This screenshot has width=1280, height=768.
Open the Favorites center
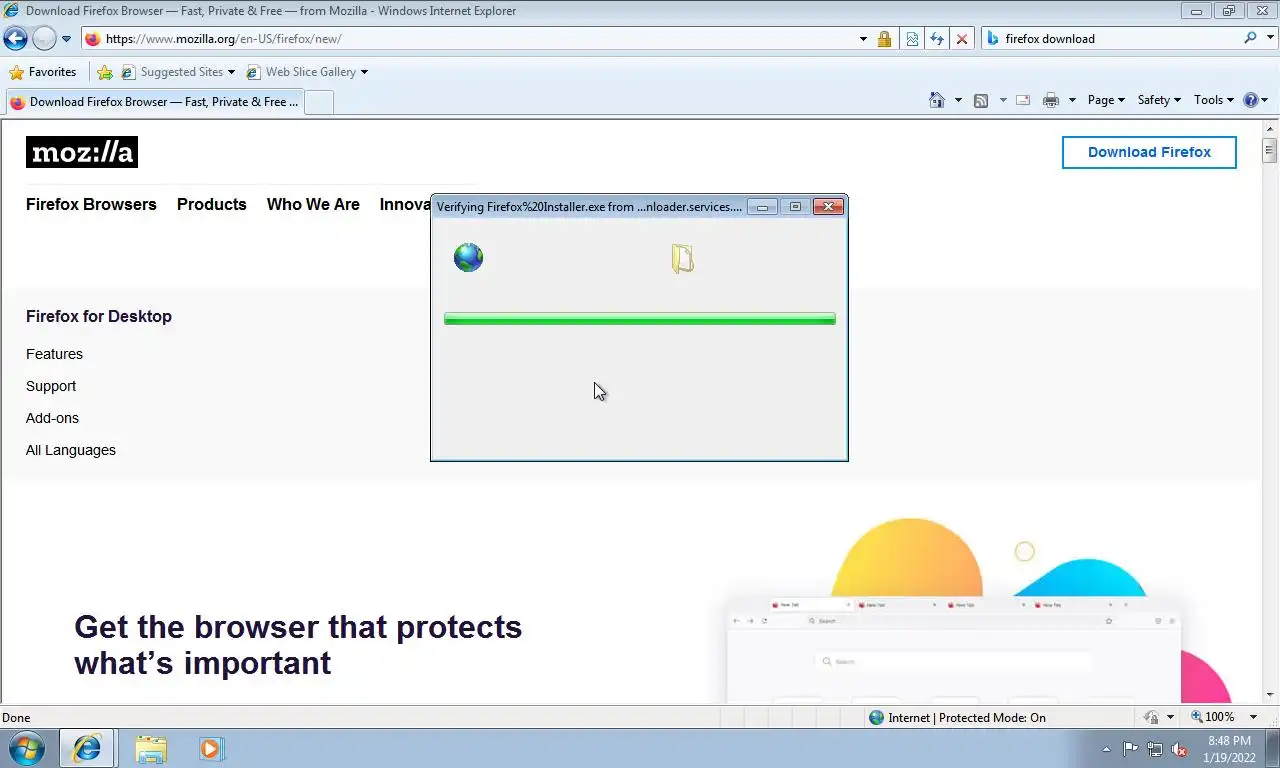tap(43, 72)
